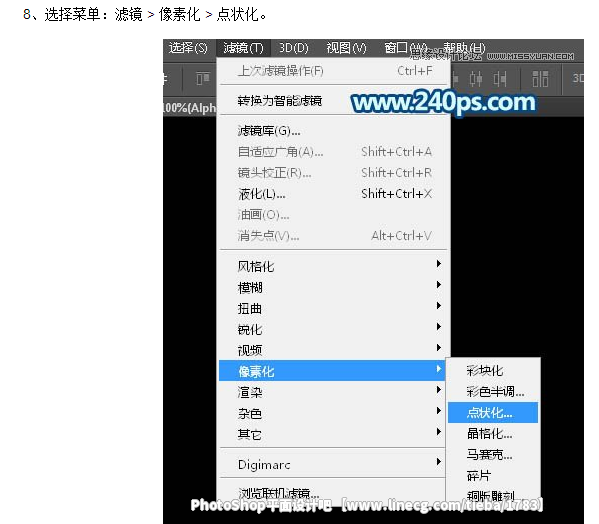599x524 pixels.
Task: Expand the 模糊 submenu
Action: coord(333,287)
